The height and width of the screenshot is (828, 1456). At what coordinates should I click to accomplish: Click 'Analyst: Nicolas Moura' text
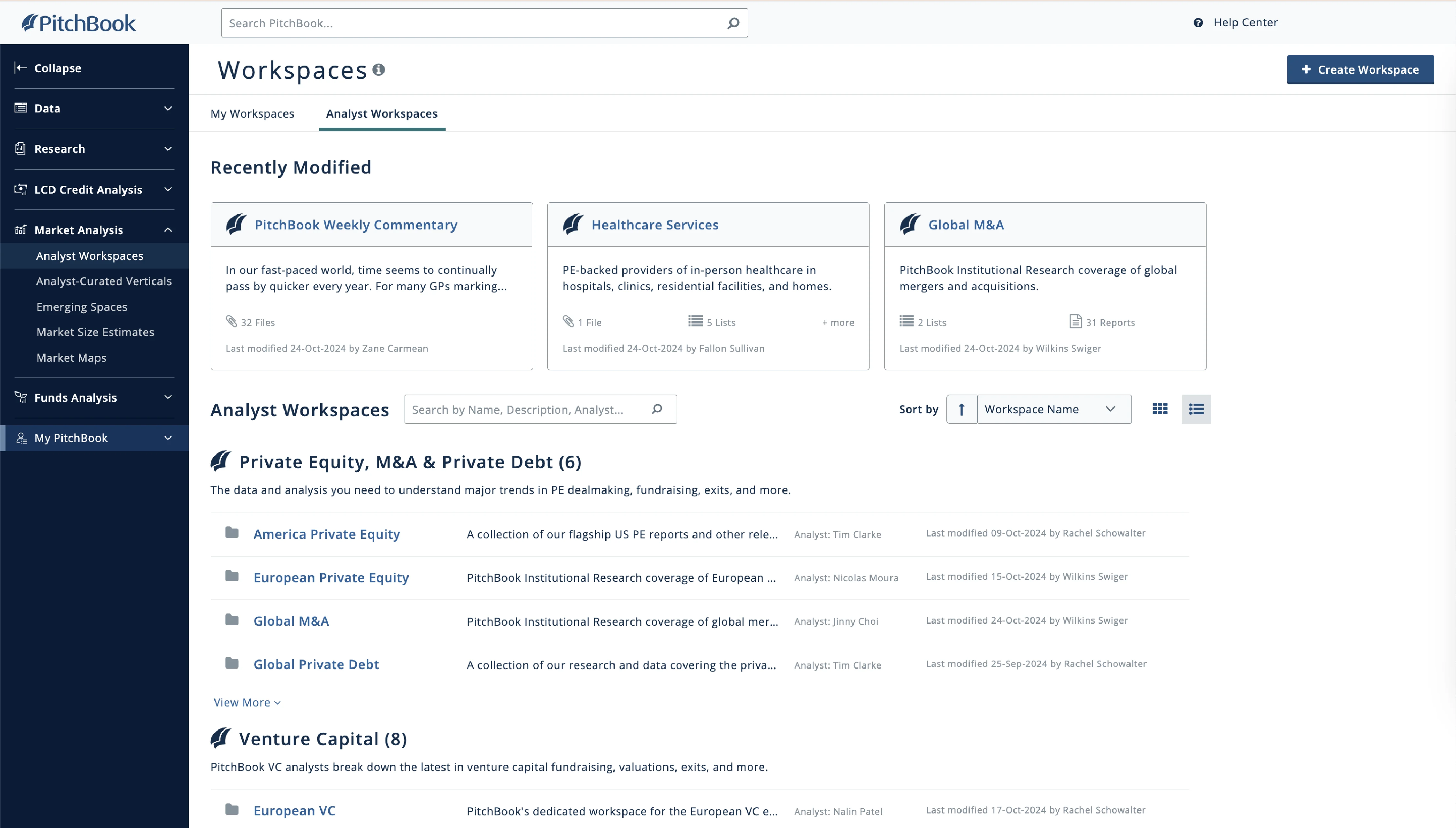846,578
